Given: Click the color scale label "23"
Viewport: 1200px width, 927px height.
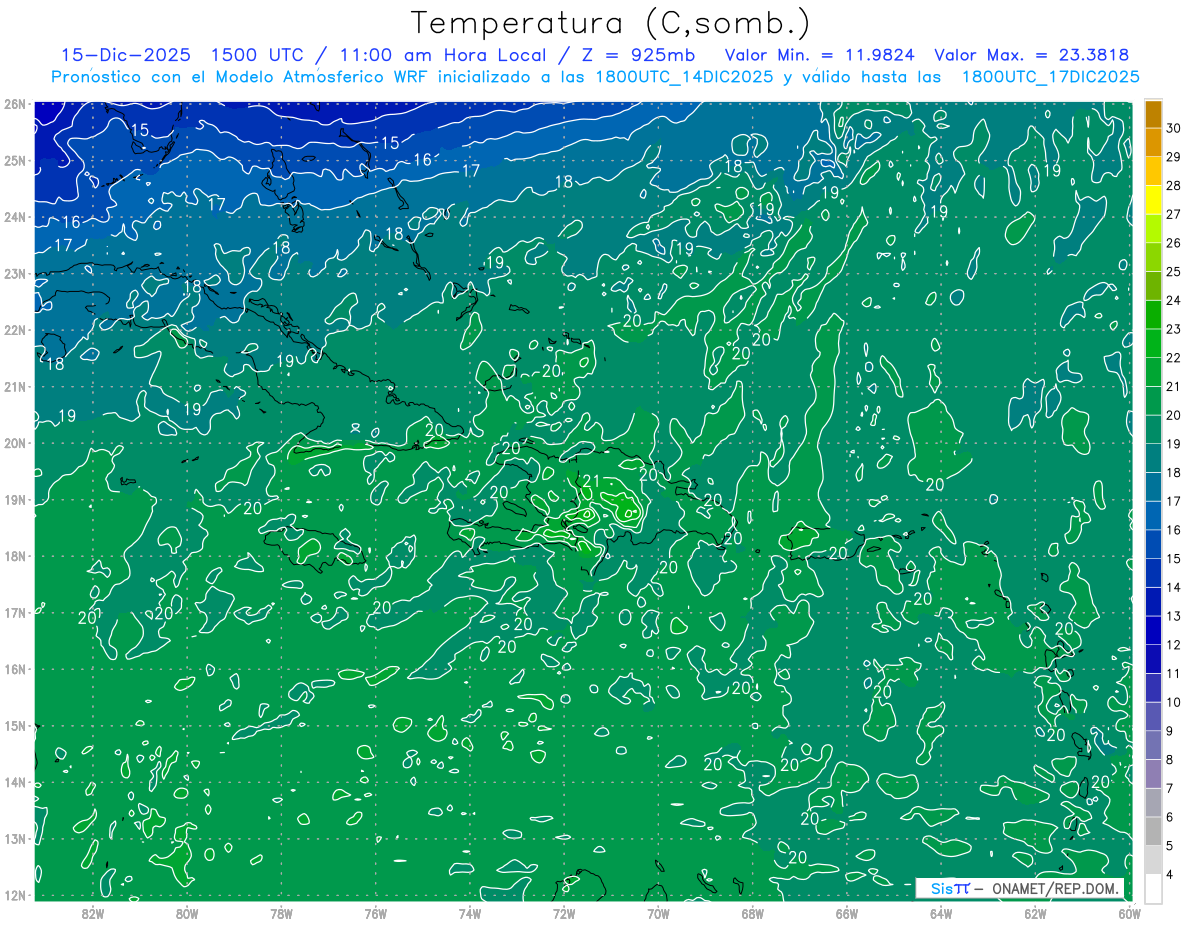Looking at the screenshot, I should (1174, 329).
